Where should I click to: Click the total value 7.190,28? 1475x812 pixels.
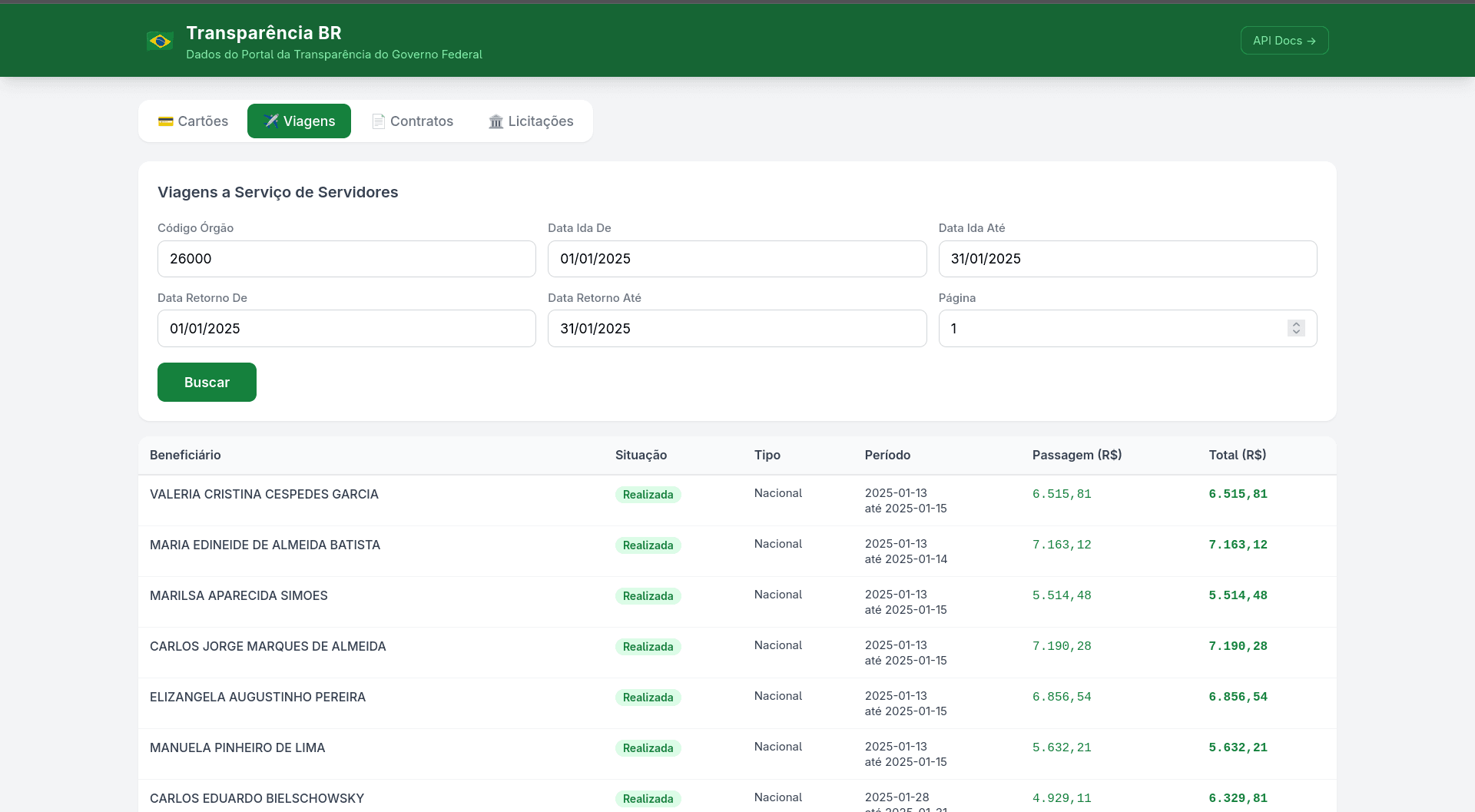coord(1238,646)
